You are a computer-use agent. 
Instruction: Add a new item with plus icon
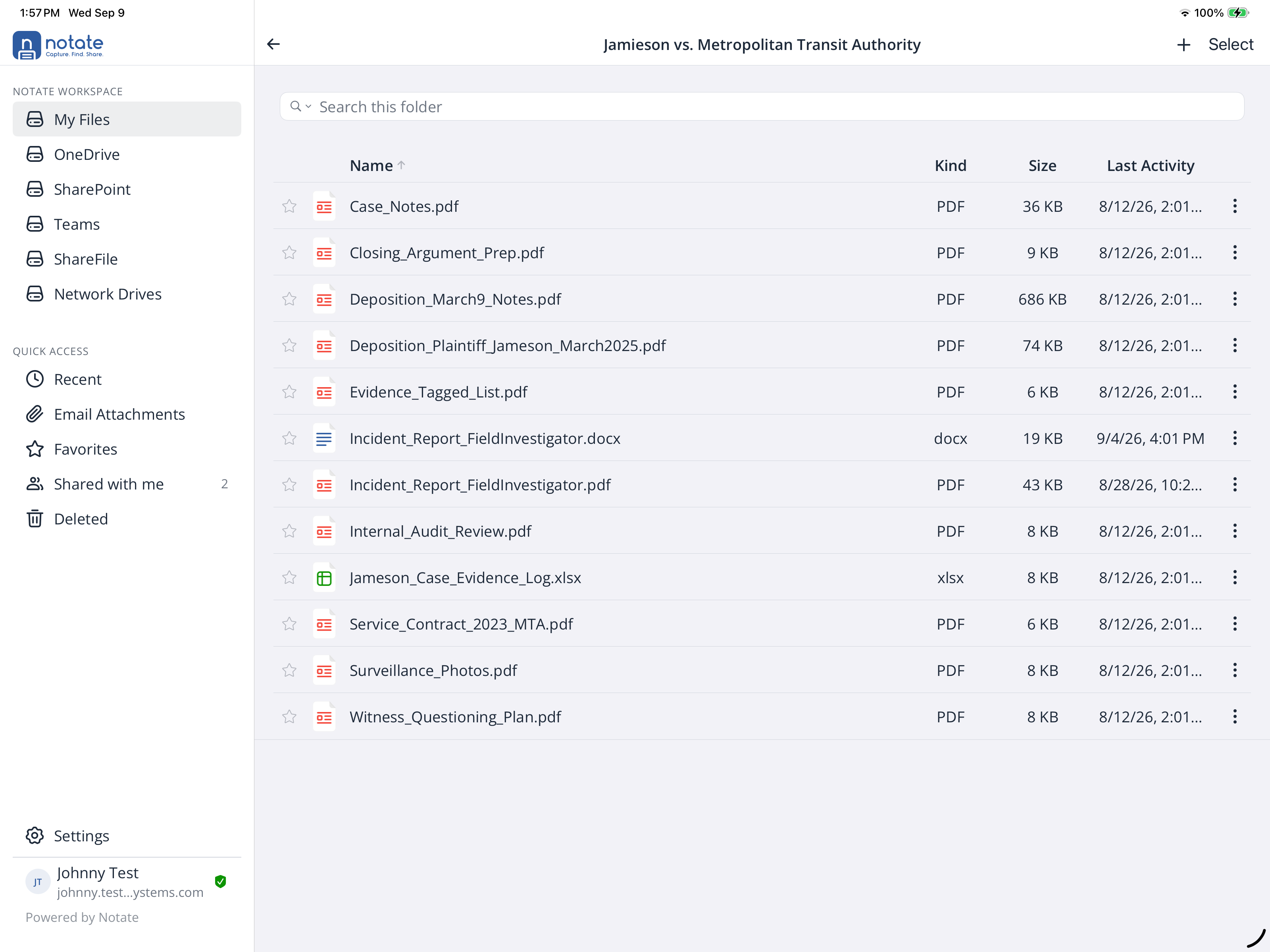pyautogui.click(x=1183, y=45)
